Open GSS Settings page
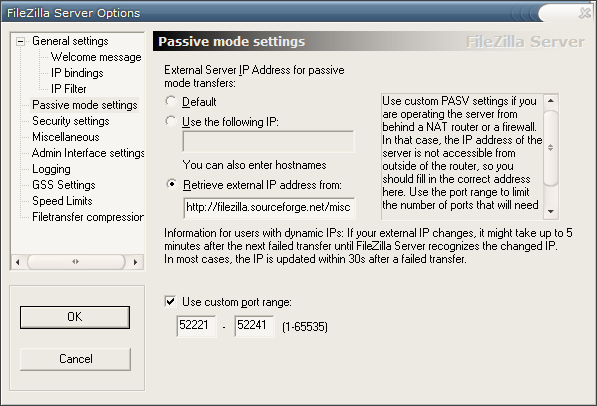The width and height of the screenshot is (597, 406). tap(64, 185)
